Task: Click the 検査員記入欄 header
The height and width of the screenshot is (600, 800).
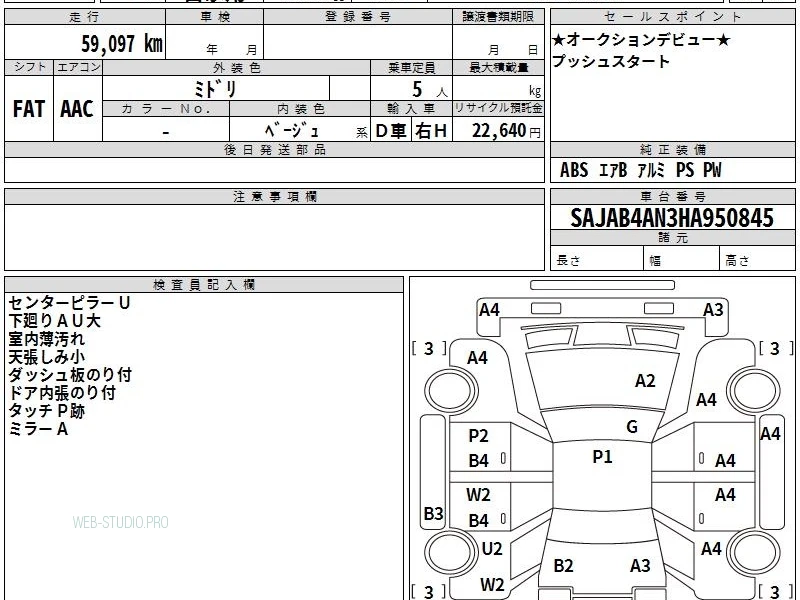Action: click(204, 285)
